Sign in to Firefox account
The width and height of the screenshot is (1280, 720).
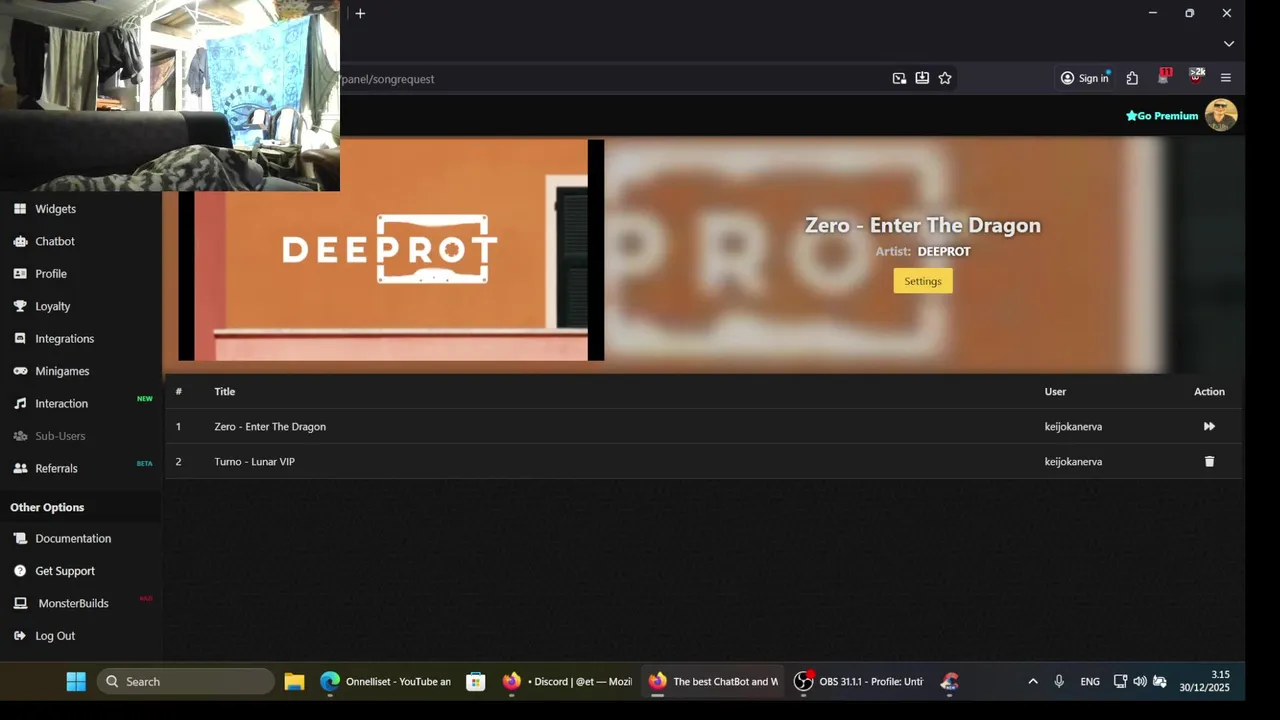(x=1085, y=78)
